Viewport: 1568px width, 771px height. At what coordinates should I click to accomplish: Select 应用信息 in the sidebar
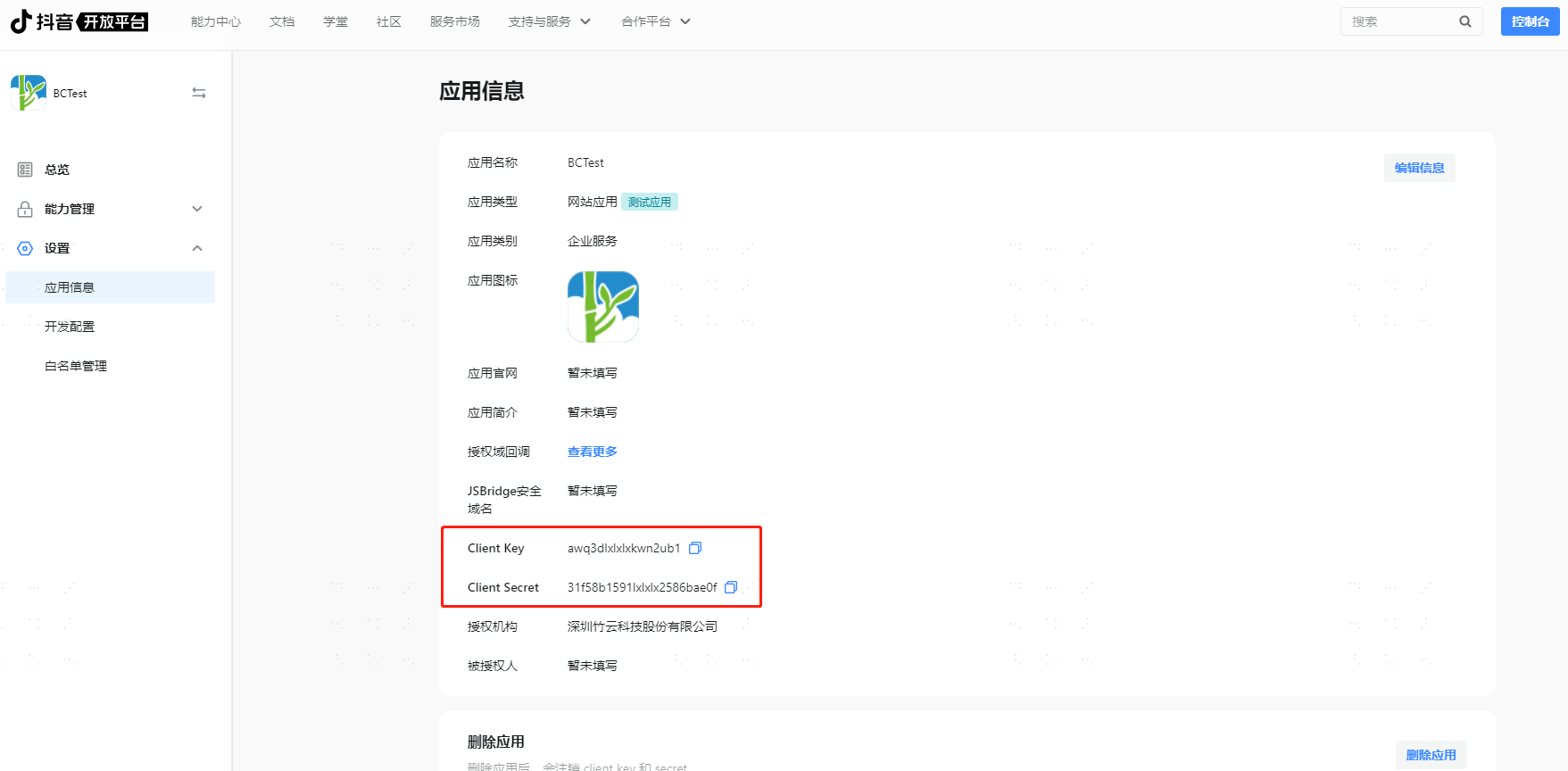[111, 287]
